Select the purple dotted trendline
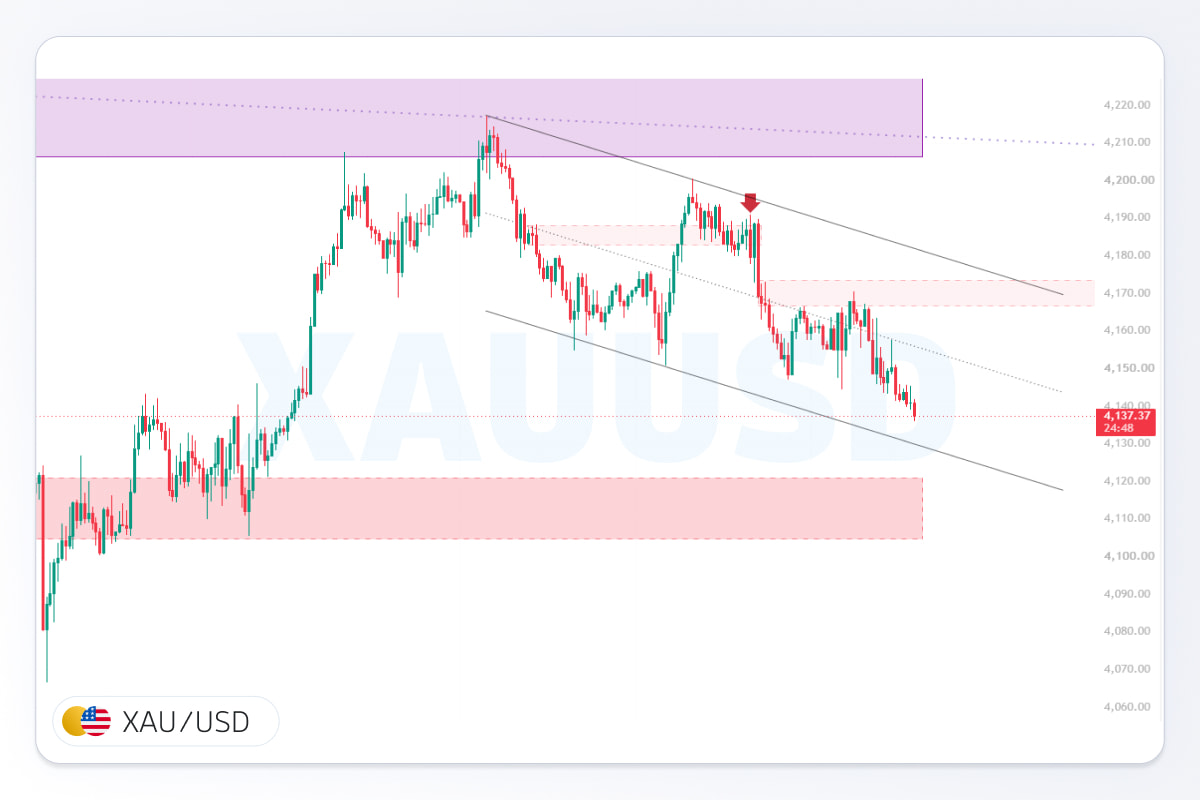 (x=566, y=121)
